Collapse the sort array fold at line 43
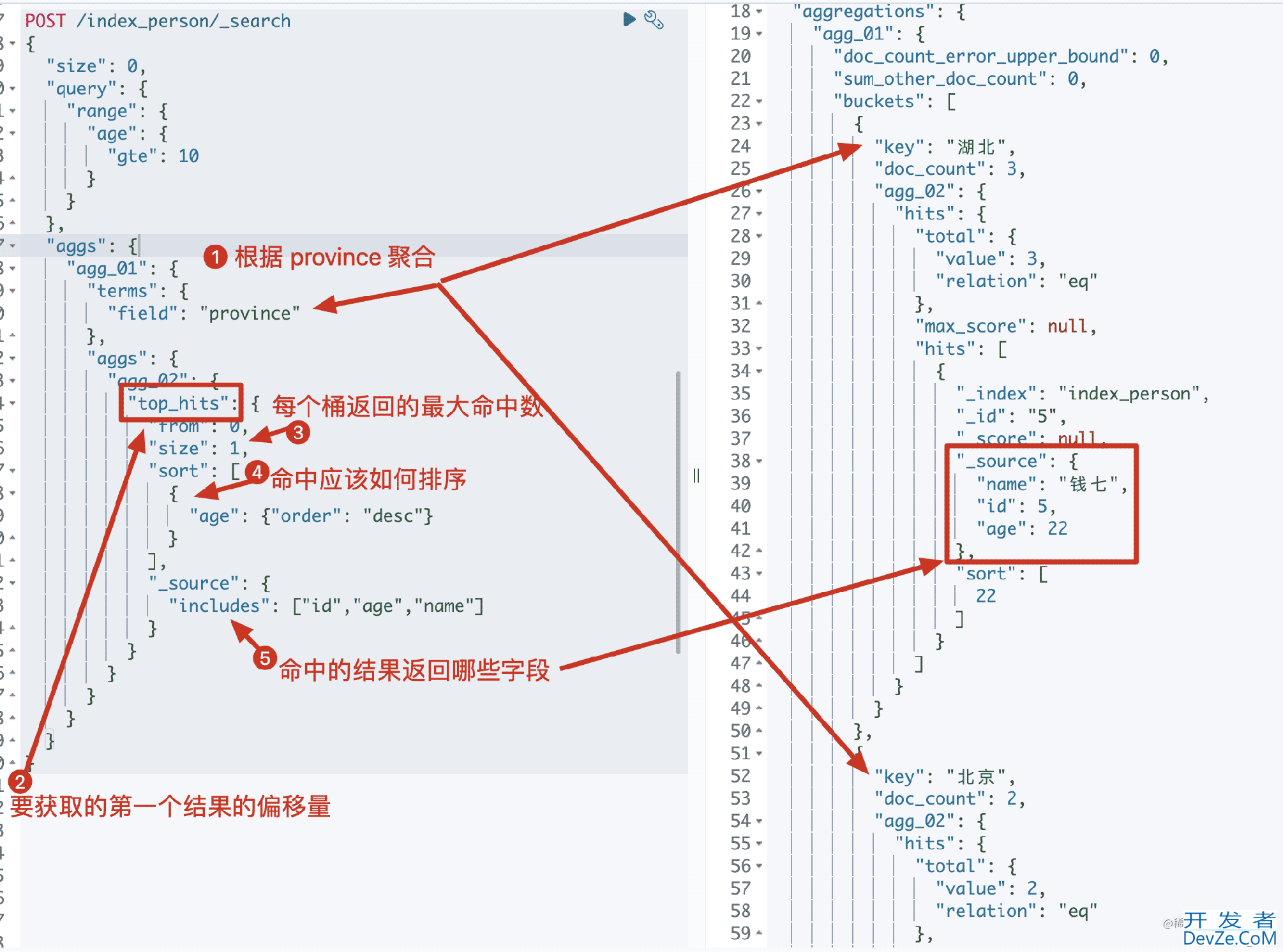Screen dimensions: 1283x952 (759, 574)
